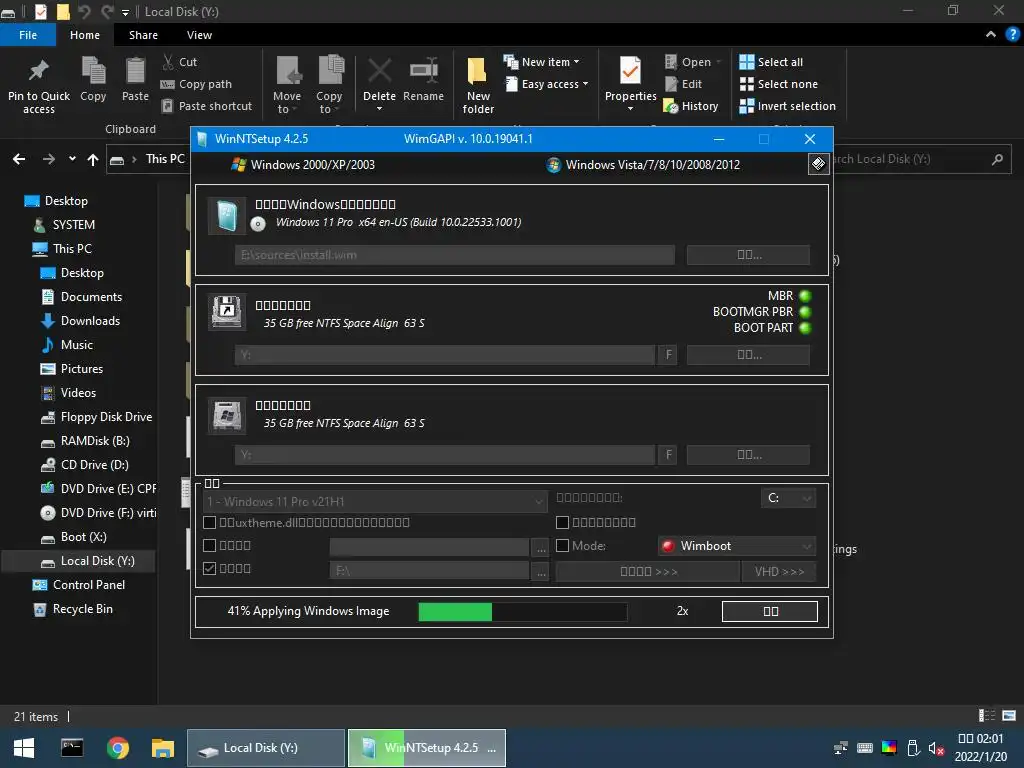1024x768 pixels.
Task: Select the Windows 2000/XP/2003 tab
Action: 303,165
